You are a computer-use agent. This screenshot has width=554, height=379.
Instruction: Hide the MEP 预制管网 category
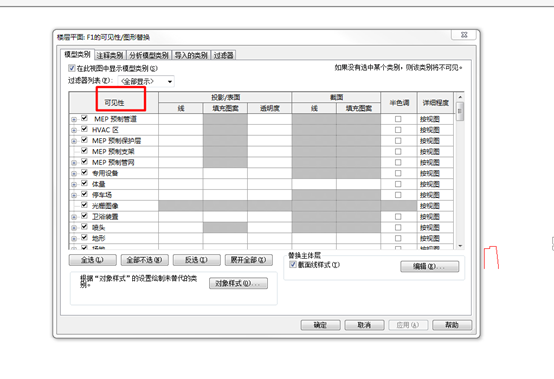tap(84, 161)
